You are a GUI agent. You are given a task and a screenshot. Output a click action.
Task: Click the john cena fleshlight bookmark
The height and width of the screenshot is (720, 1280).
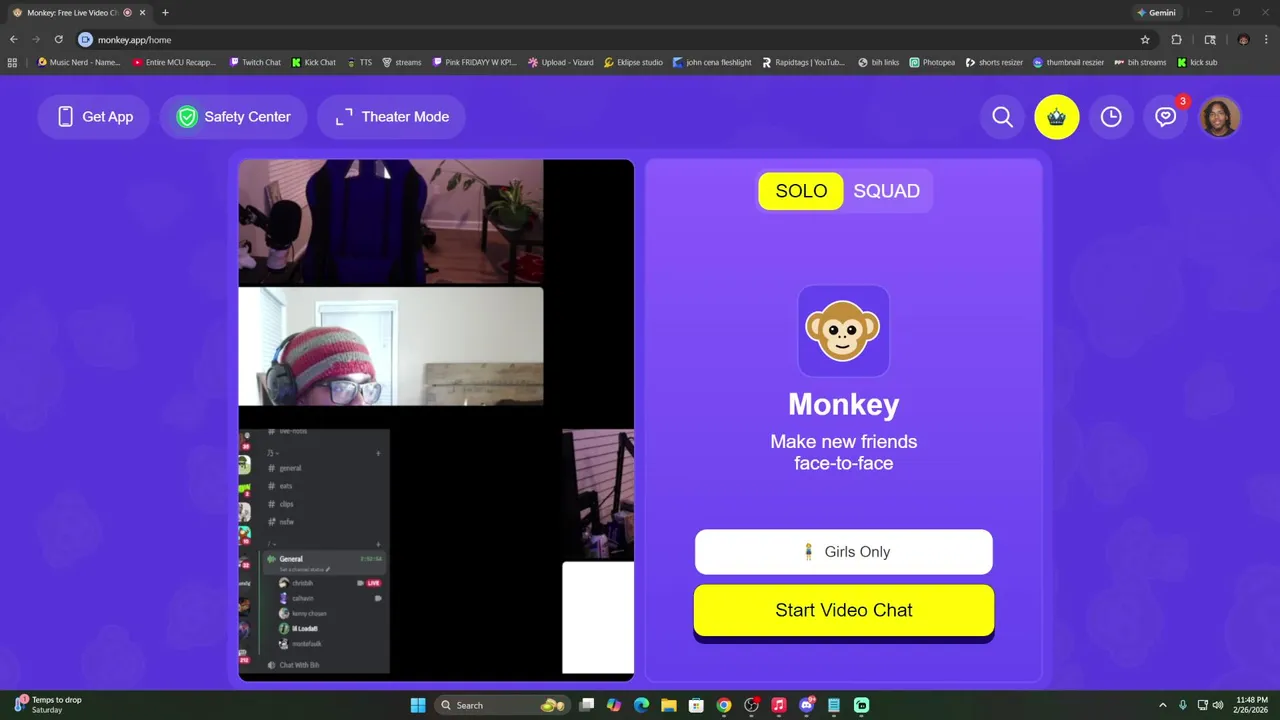[x=712, y=62]
